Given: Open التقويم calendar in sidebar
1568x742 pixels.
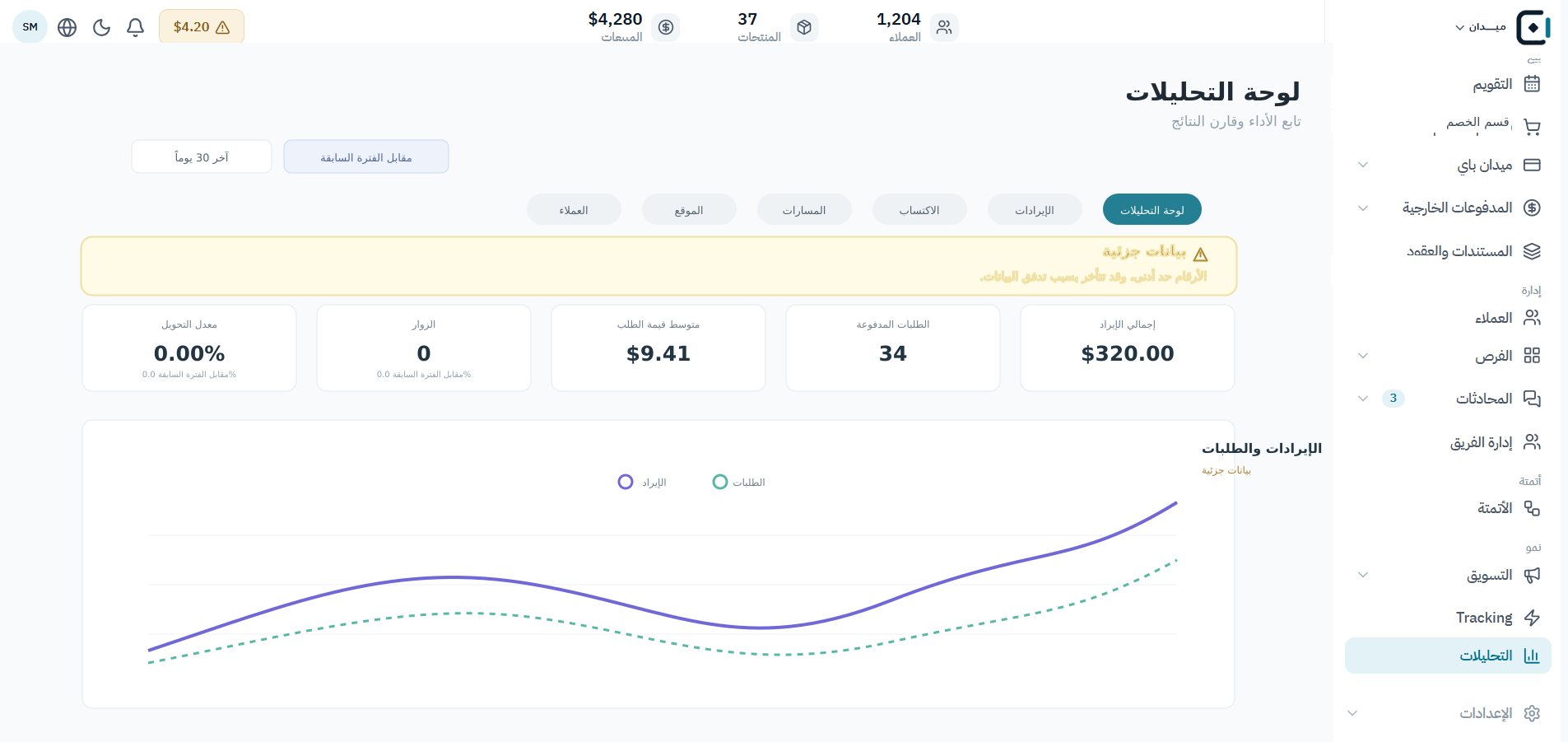Looking at the screenshot, I should 1448,84.
